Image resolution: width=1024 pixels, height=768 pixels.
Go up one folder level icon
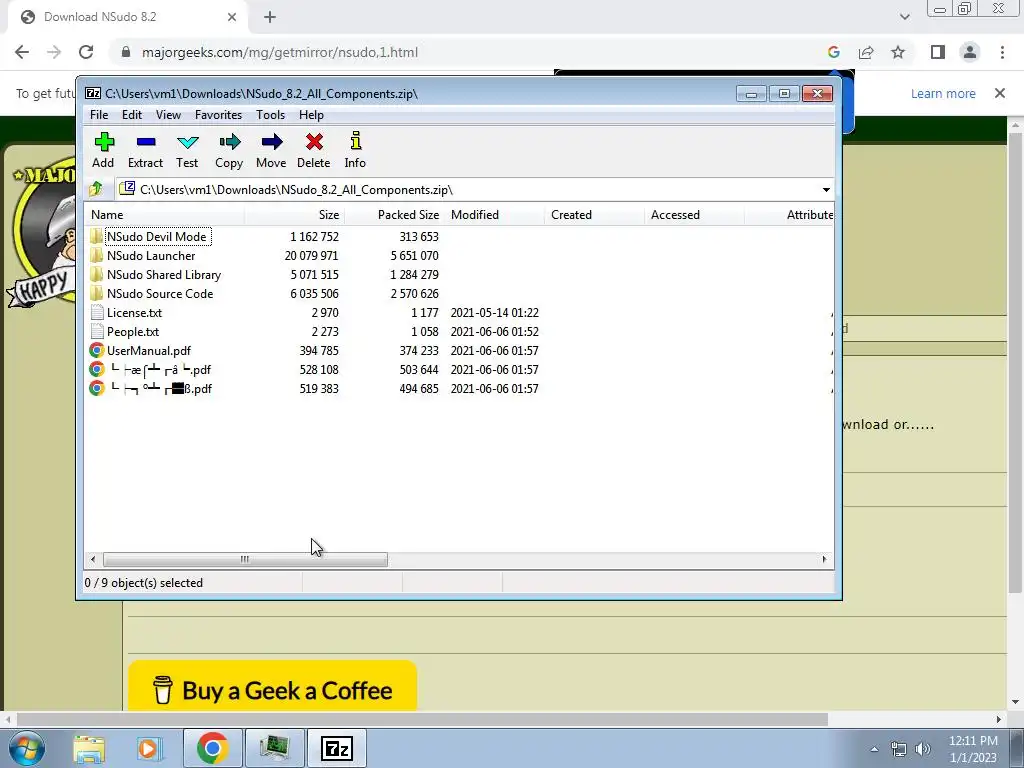point(96,189)
